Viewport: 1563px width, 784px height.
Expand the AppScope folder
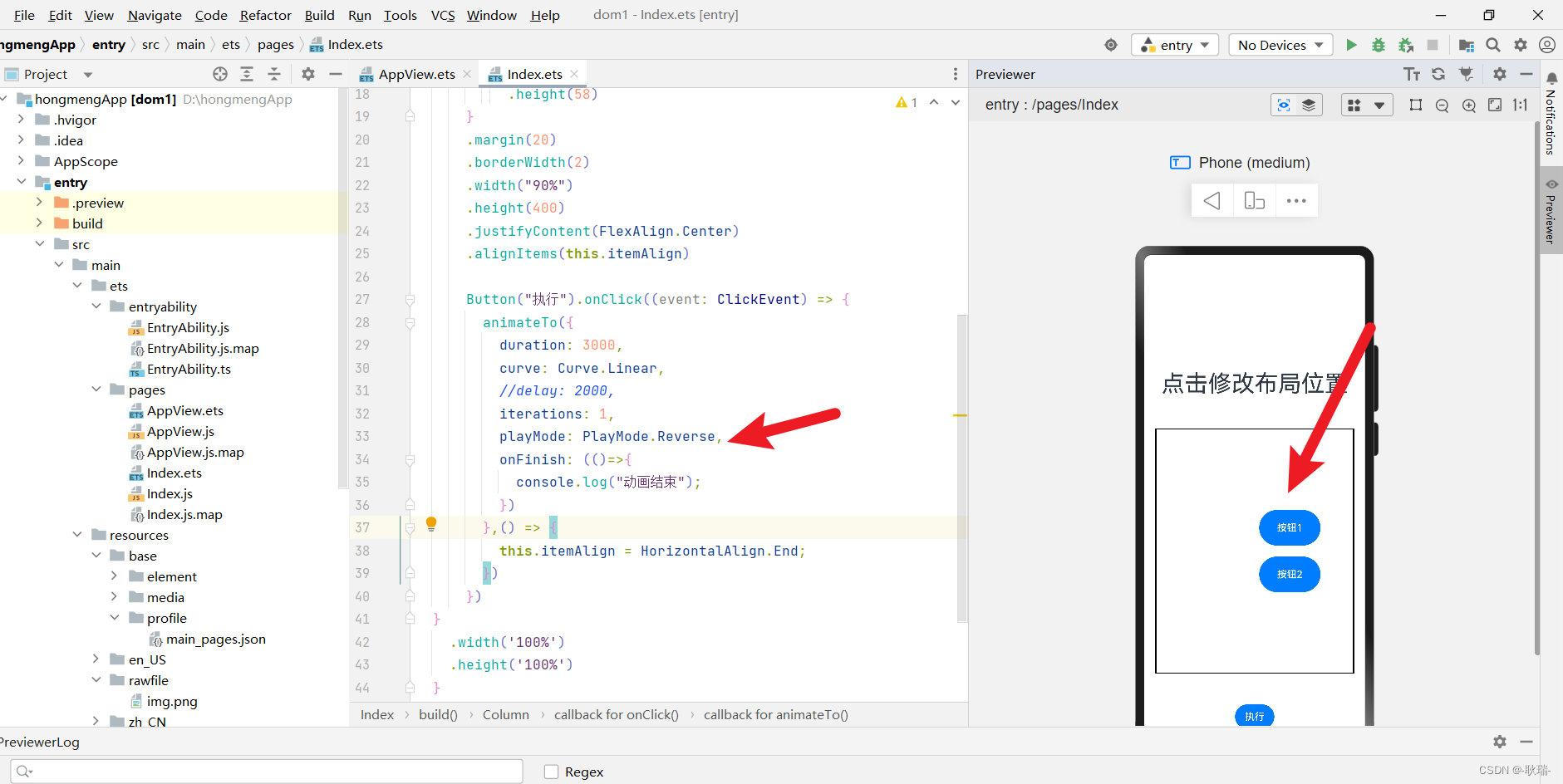click(x=21, y=161)
